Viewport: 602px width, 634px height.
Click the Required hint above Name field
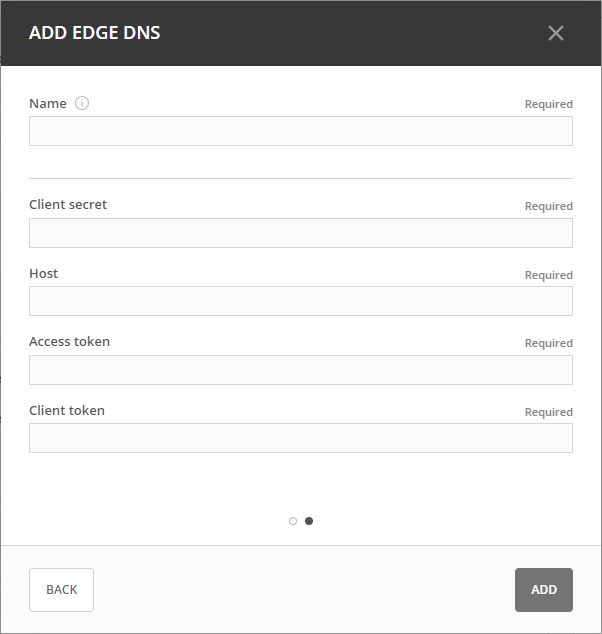548,104
